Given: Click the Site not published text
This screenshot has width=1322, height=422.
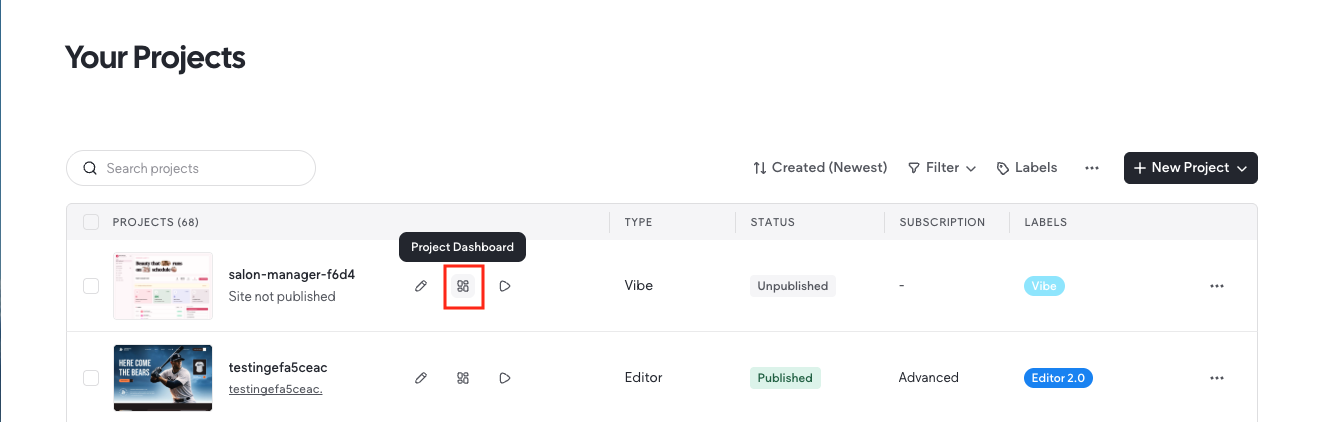Looking at the screenshot, I should point(282,297).
